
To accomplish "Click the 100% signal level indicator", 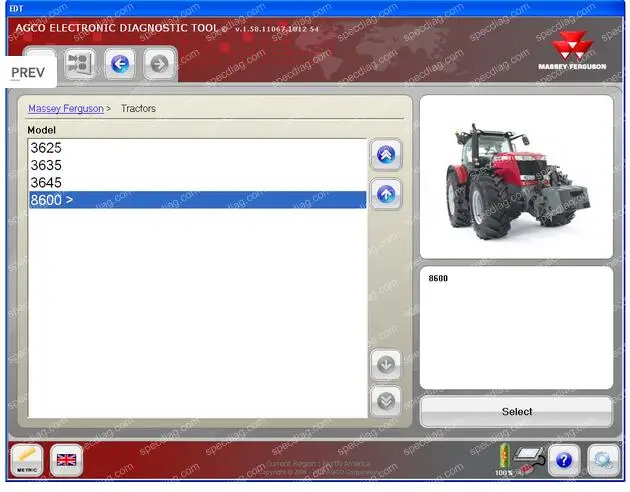I will click(x=504, y=460).
